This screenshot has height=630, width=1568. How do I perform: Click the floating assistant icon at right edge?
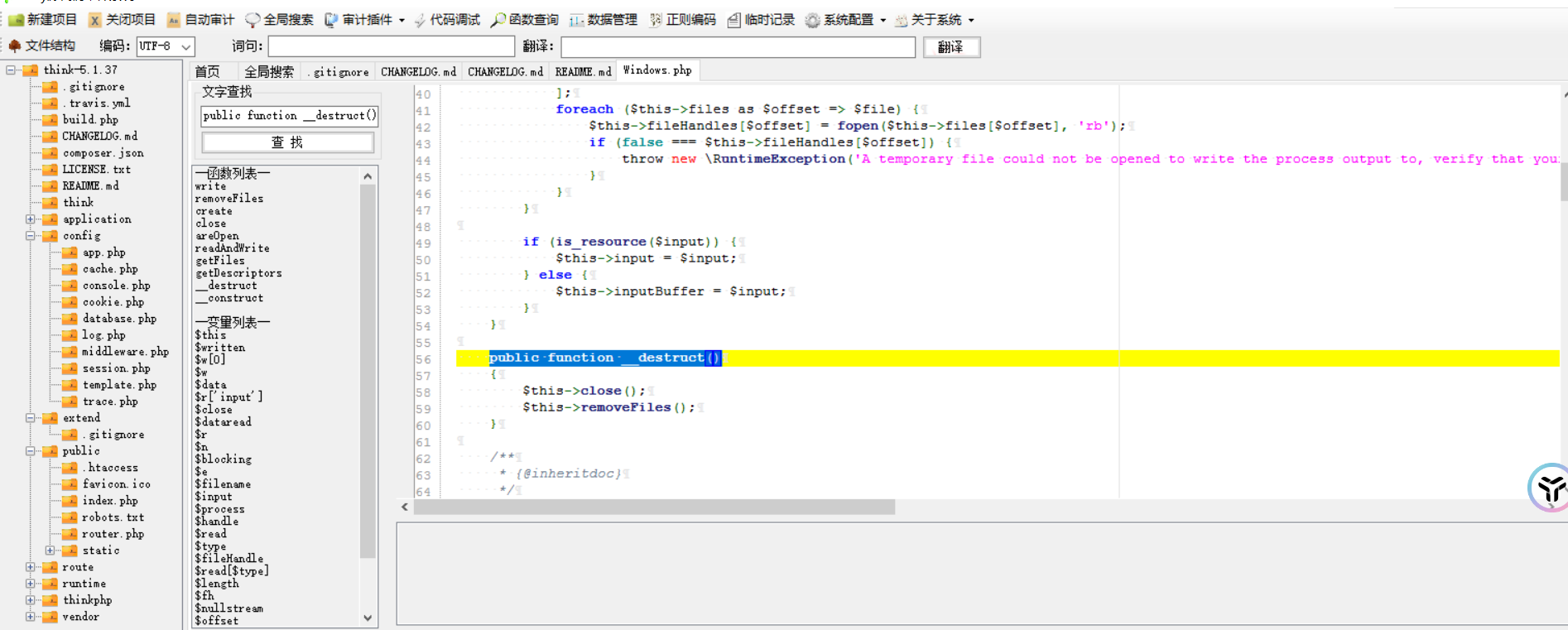[1550, 488]
